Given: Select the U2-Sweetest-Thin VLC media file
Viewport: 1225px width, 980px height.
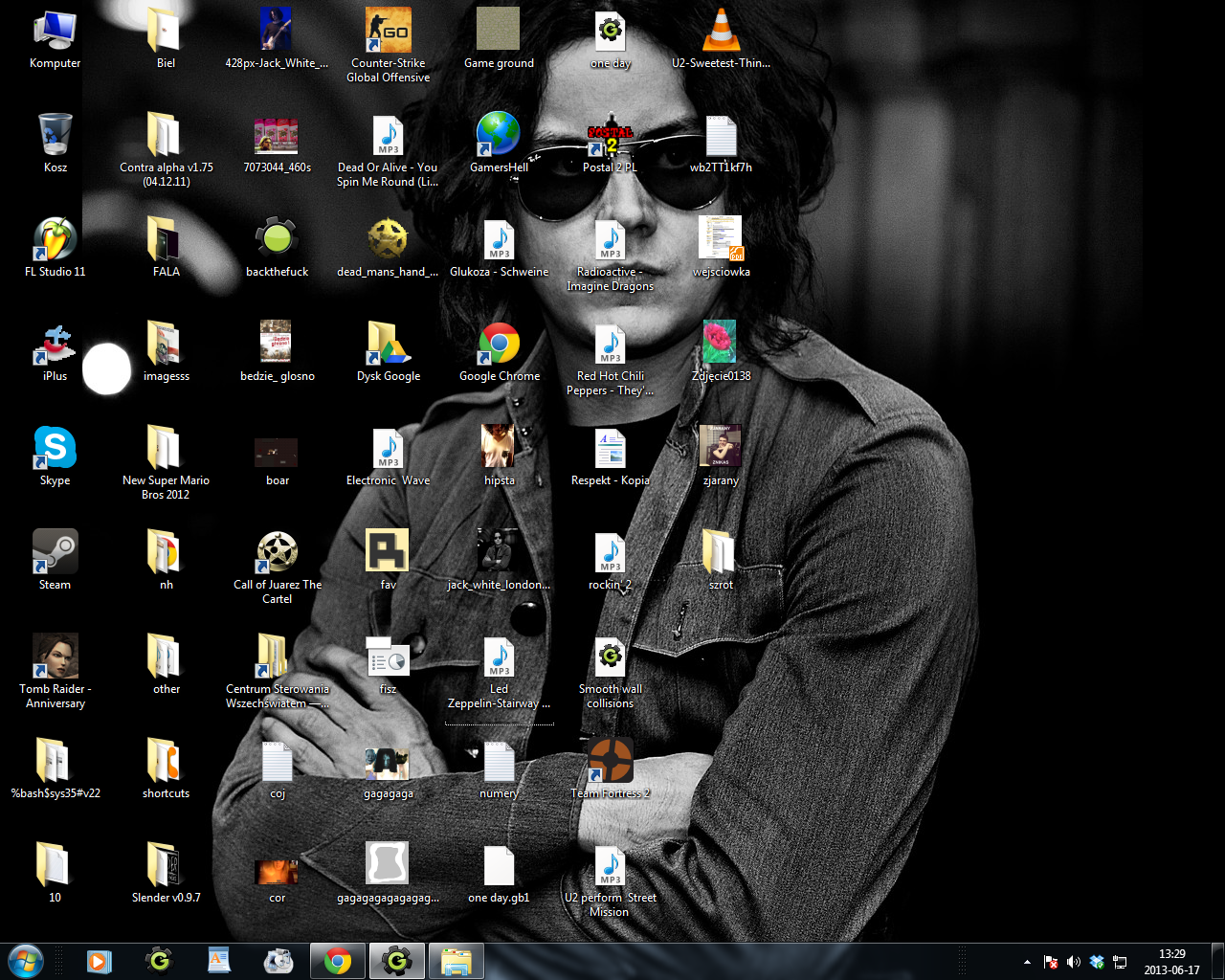Looking at the screenshot, I should [721, 32].
